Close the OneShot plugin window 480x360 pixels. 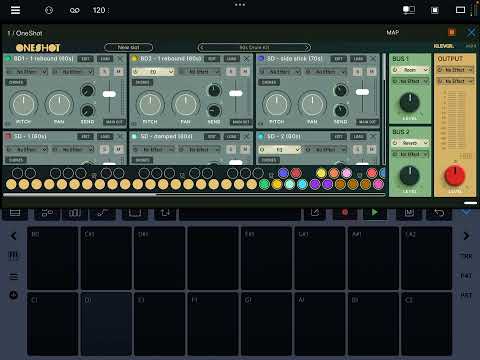(x=471, y=32)
